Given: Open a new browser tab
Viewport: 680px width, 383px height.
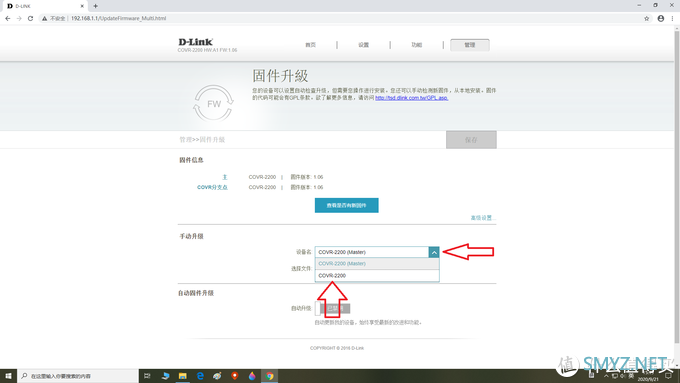Looking at the screenshot, I should [x=95, y=6].
